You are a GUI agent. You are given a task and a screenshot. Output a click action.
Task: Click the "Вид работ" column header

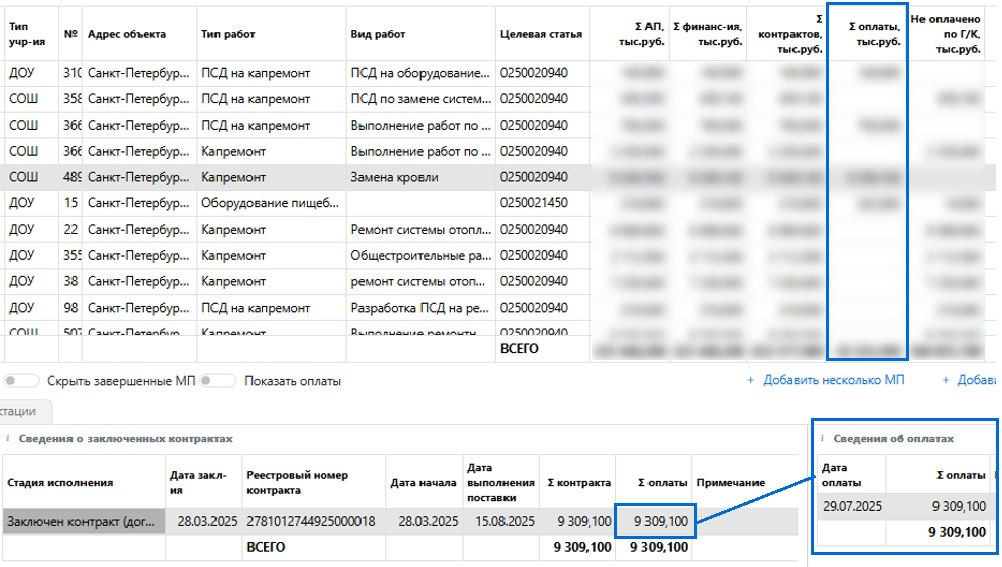377,34
